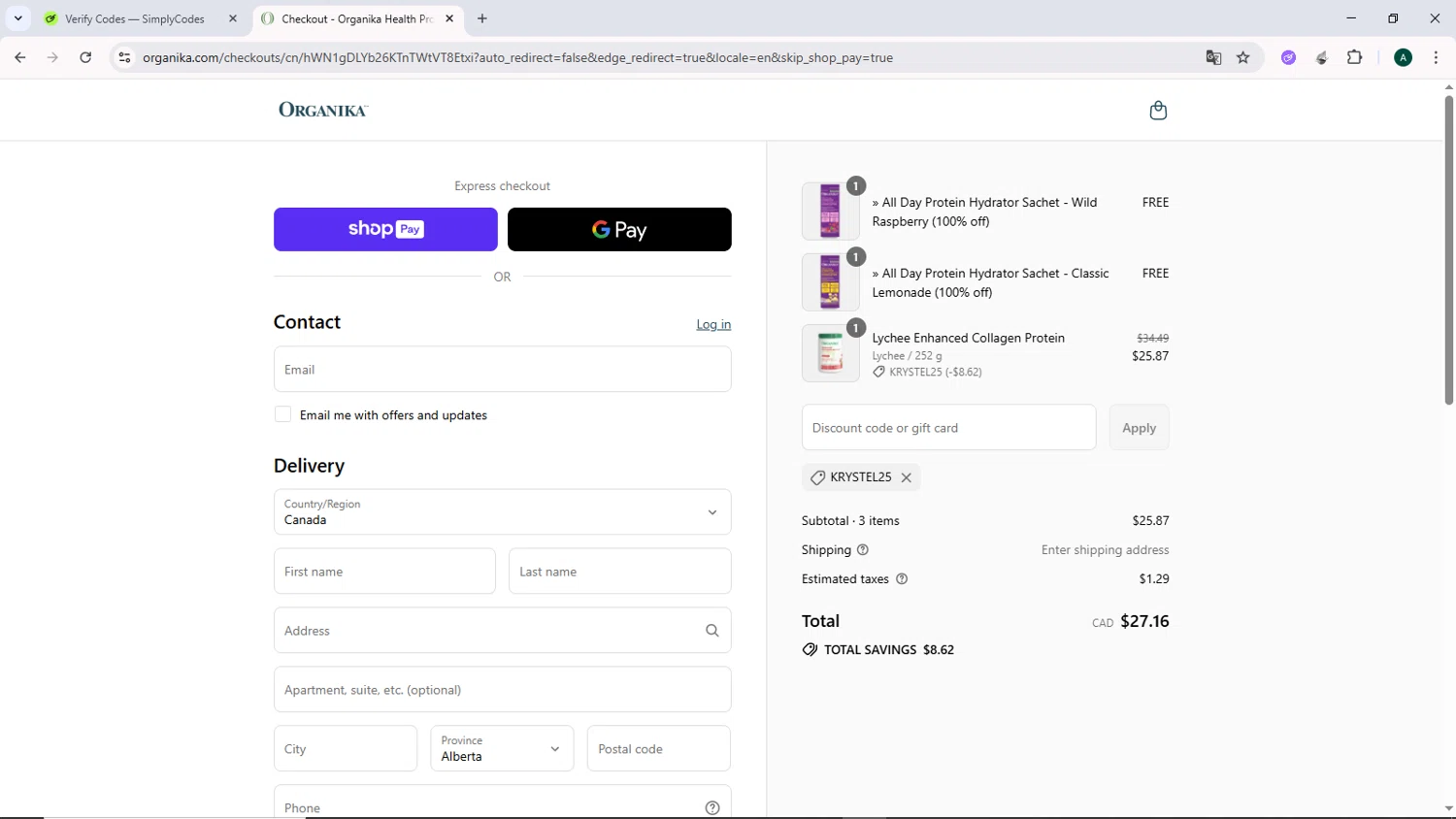Viewport: 1456px width, 819px height.
Task: Click the browser back arrow
Action: 20,57
